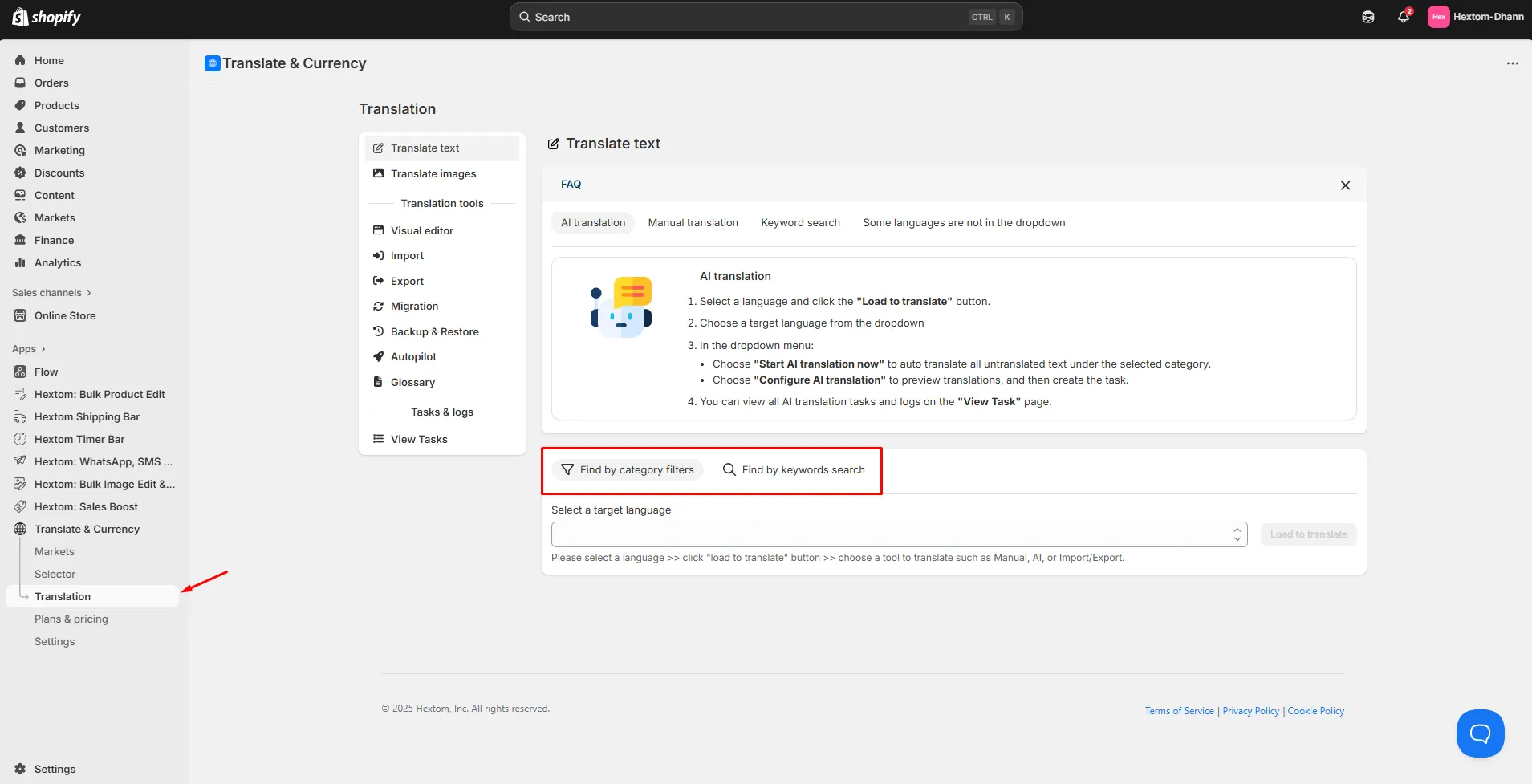The width and height of the screenshot is (1532, 784).
Task: Switch to Manual translation tab
Action: pos(693,223)
